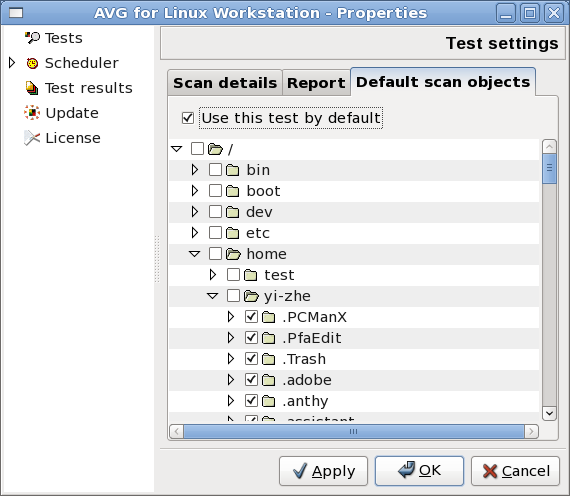Click the horizontal scrollbar of folder tree
Screen dimensions: 570x496
354,432
